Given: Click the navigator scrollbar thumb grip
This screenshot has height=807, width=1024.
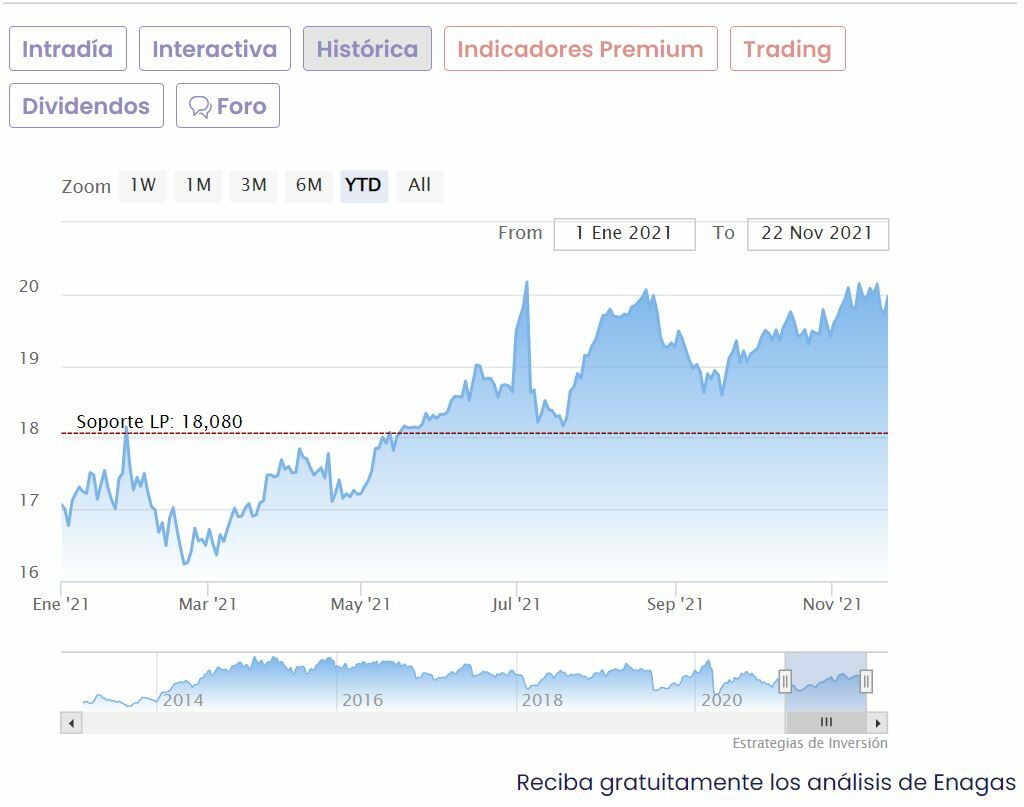Looking at the screenshot, I should point(826,722).
